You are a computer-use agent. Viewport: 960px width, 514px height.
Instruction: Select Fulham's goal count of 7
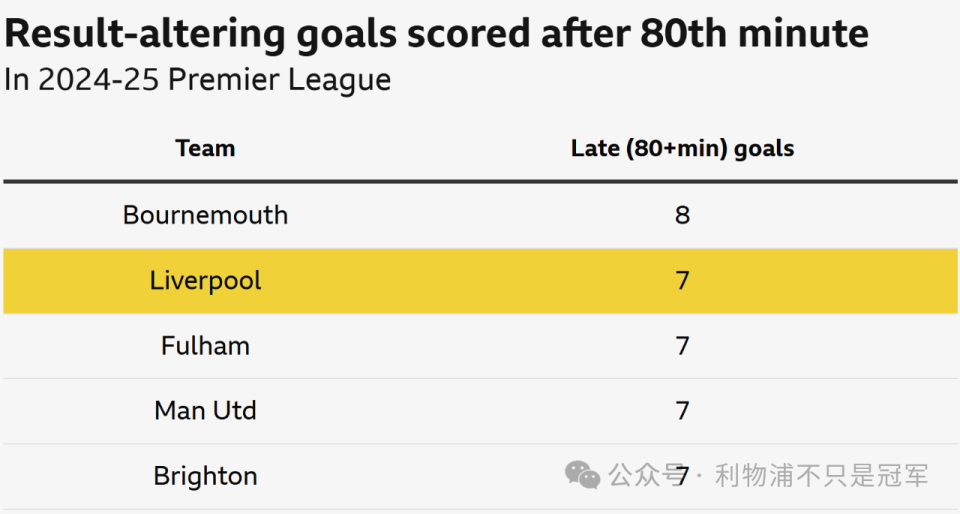pyautogui.click(x=682, y=346)
